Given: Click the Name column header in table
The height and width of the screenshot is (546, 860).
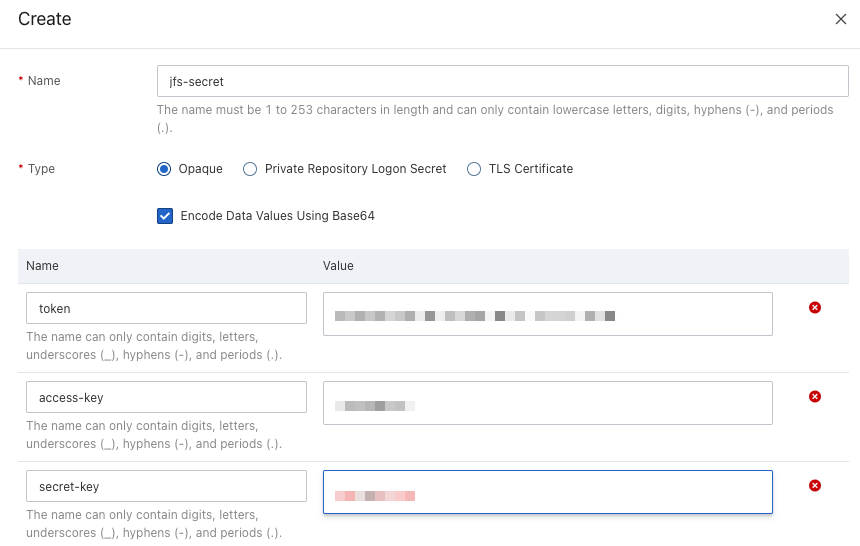Looking at the screenshot, I should pyautogui.click(x=42, y=266).
